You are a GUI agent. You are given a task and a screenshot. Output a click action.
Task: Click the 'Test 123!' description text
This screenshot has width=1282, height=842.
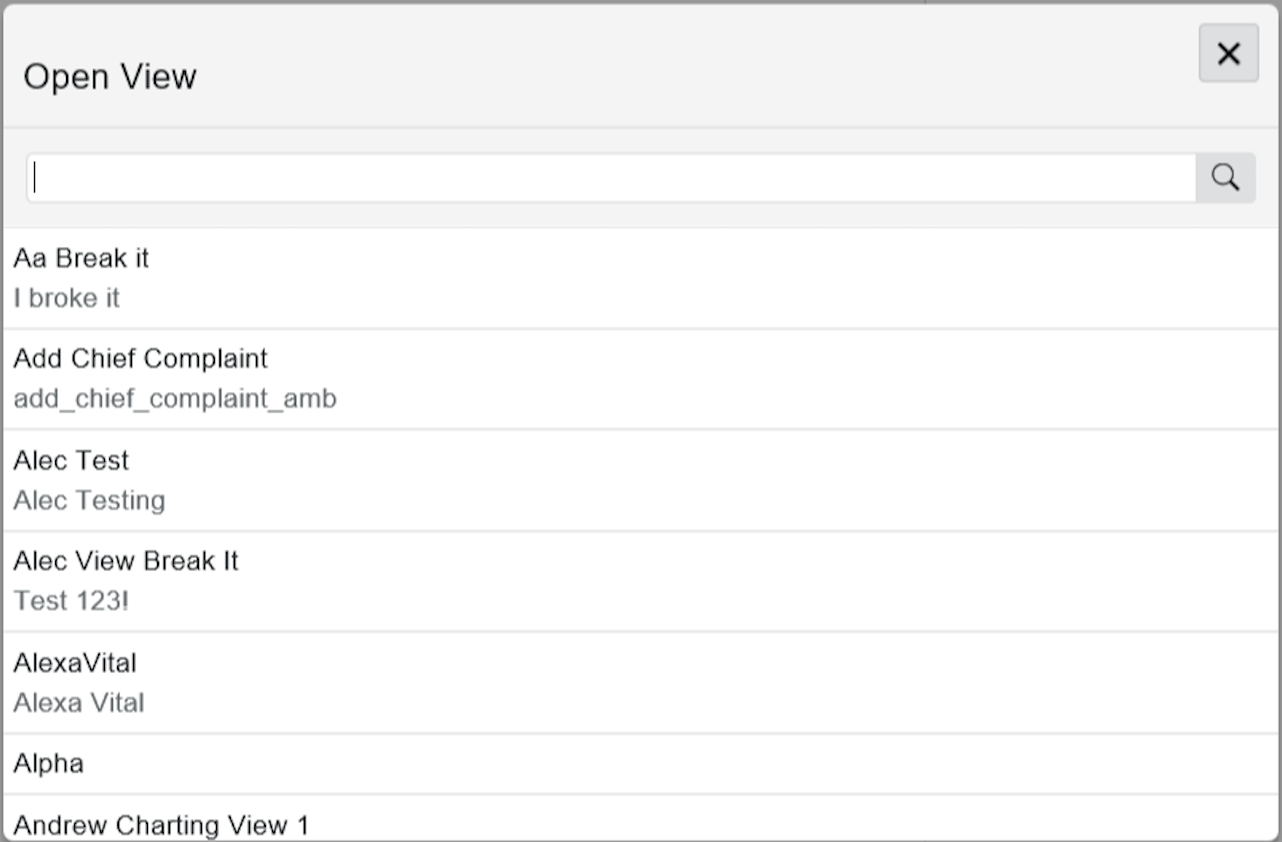click(x=71, y=601)
